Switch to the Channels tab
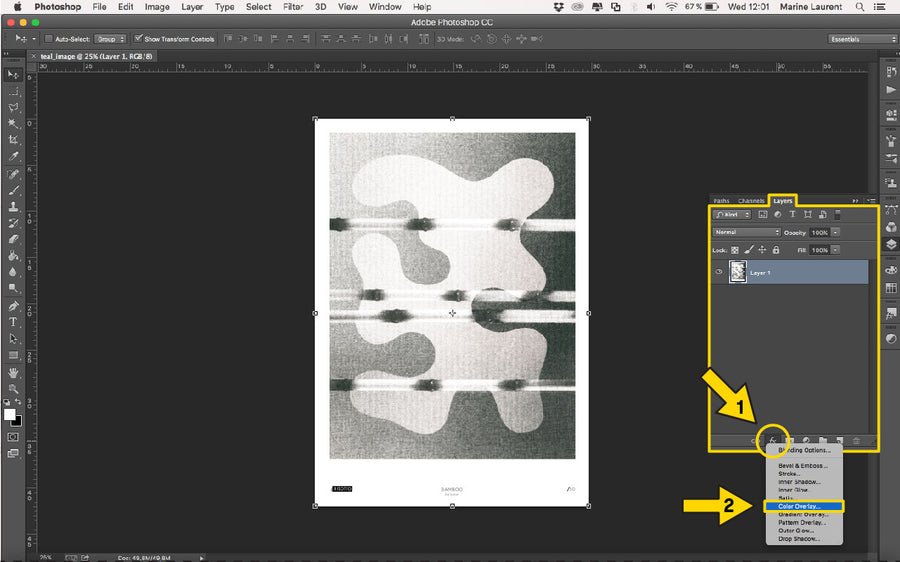This screenshot has height=562, width=900. [x=751, y=201]
